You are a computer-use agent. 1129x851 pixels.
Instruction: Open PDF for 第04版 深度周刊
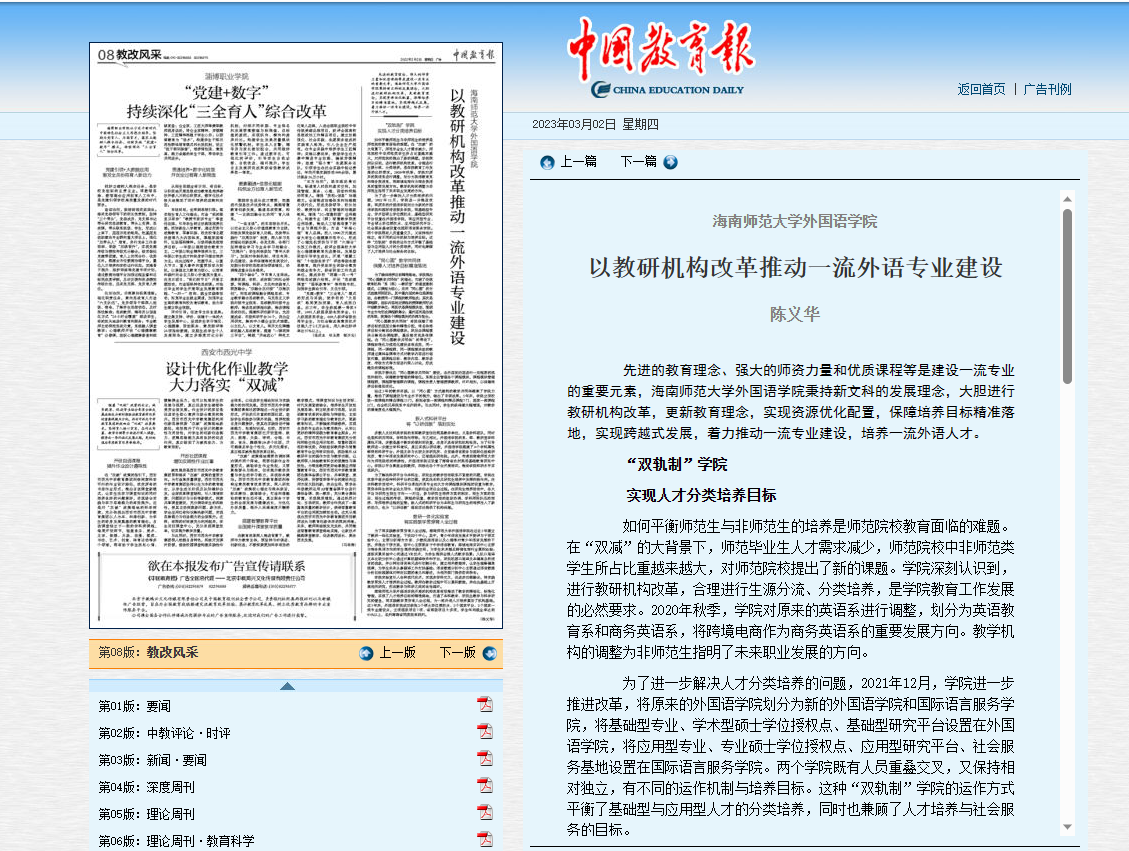[484, 786]
